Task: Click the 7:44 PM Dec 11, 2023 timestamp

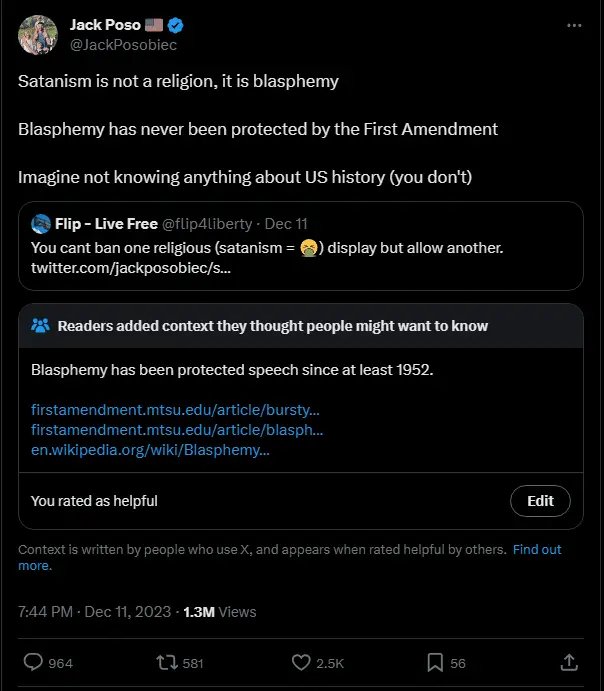Action: click(x=92, y=611)
